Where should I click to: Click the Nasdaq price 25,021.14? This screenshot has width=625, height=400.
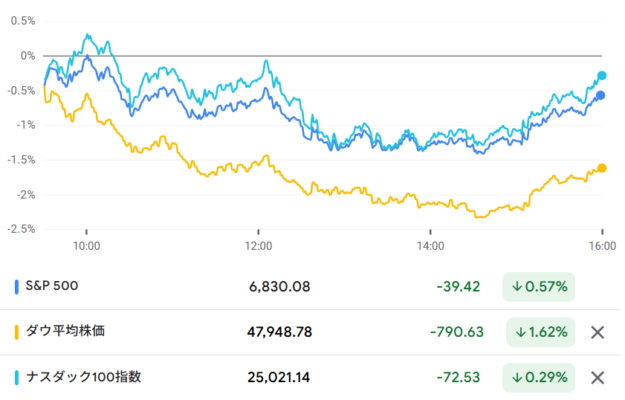coord(279,377)
